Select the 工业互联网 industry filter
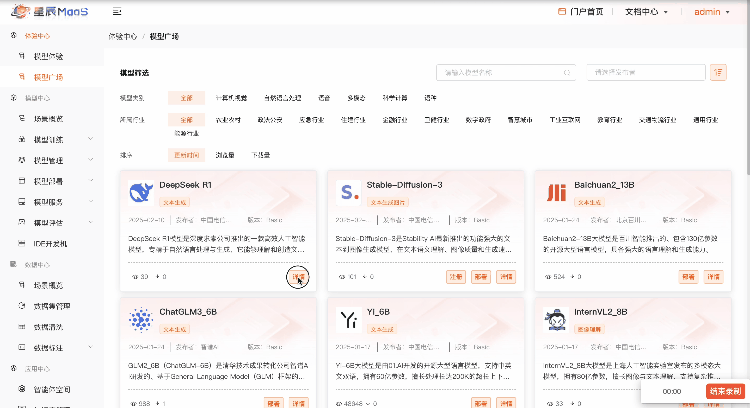Viewport: 750px width, 408px height. pyautogui.click(x=565, y=120)
